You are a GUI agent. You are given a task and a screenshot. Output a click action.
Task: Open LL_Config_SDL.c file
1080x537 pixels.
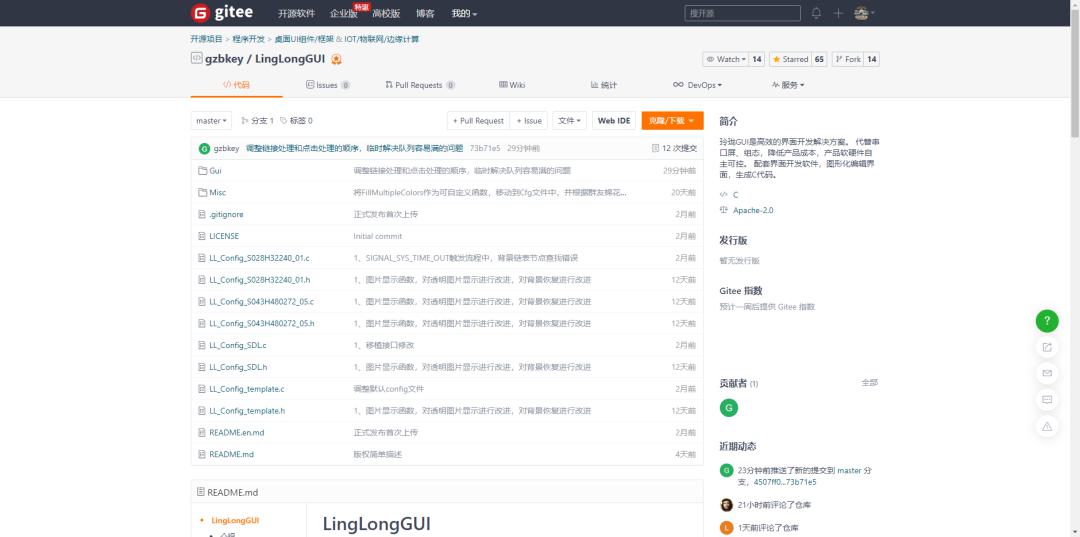238,345
